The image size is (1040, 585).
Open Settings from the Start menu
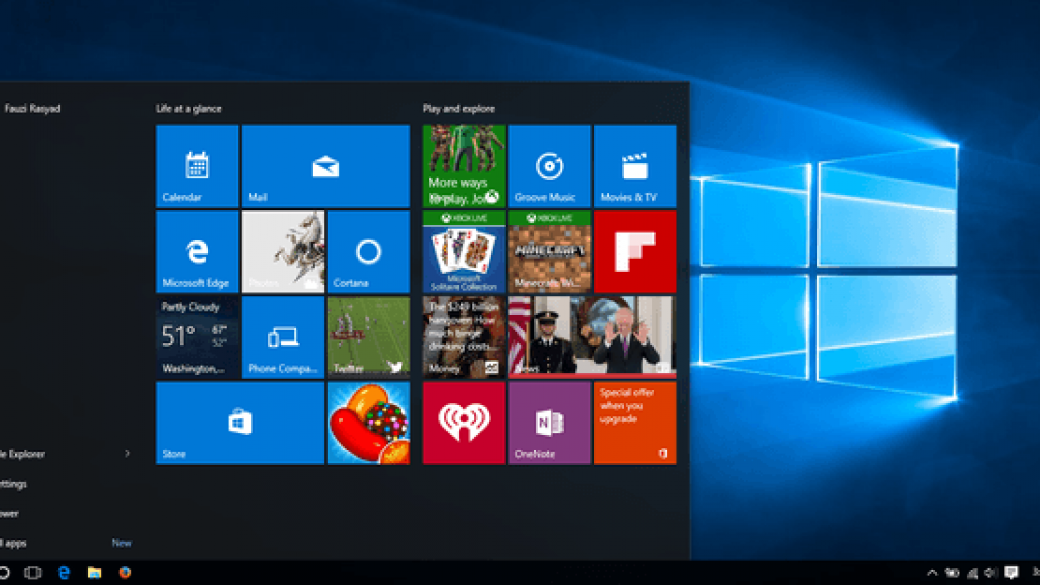(x=13, y=484)
